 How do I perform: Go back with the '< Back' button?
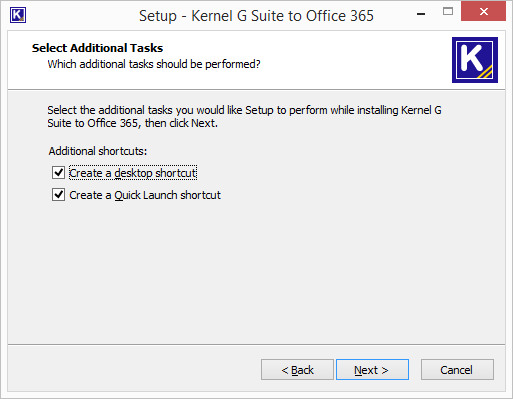point(297,370)
